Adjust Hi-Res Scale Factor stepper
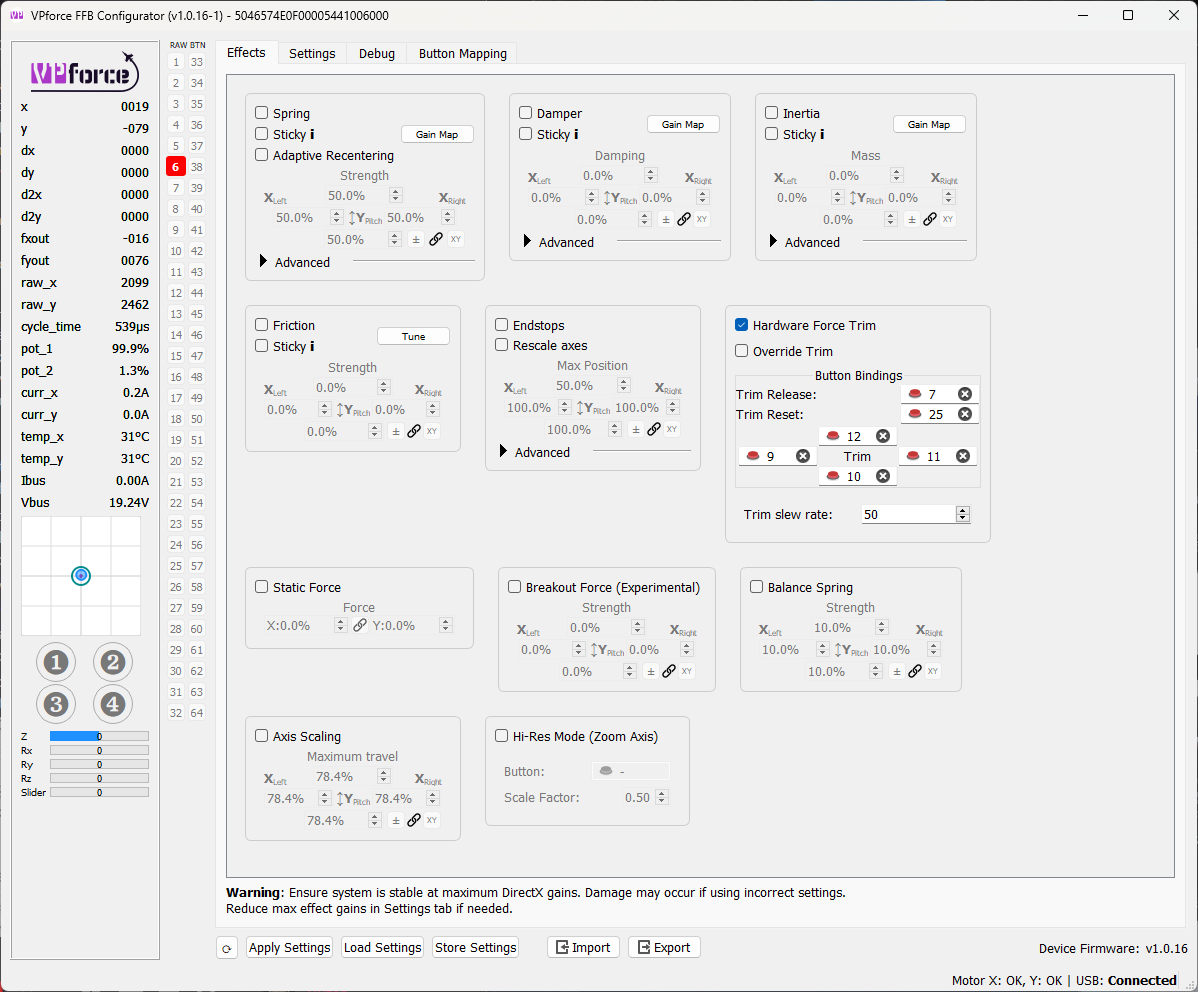The image size is (1198, 992). (662, 797)
